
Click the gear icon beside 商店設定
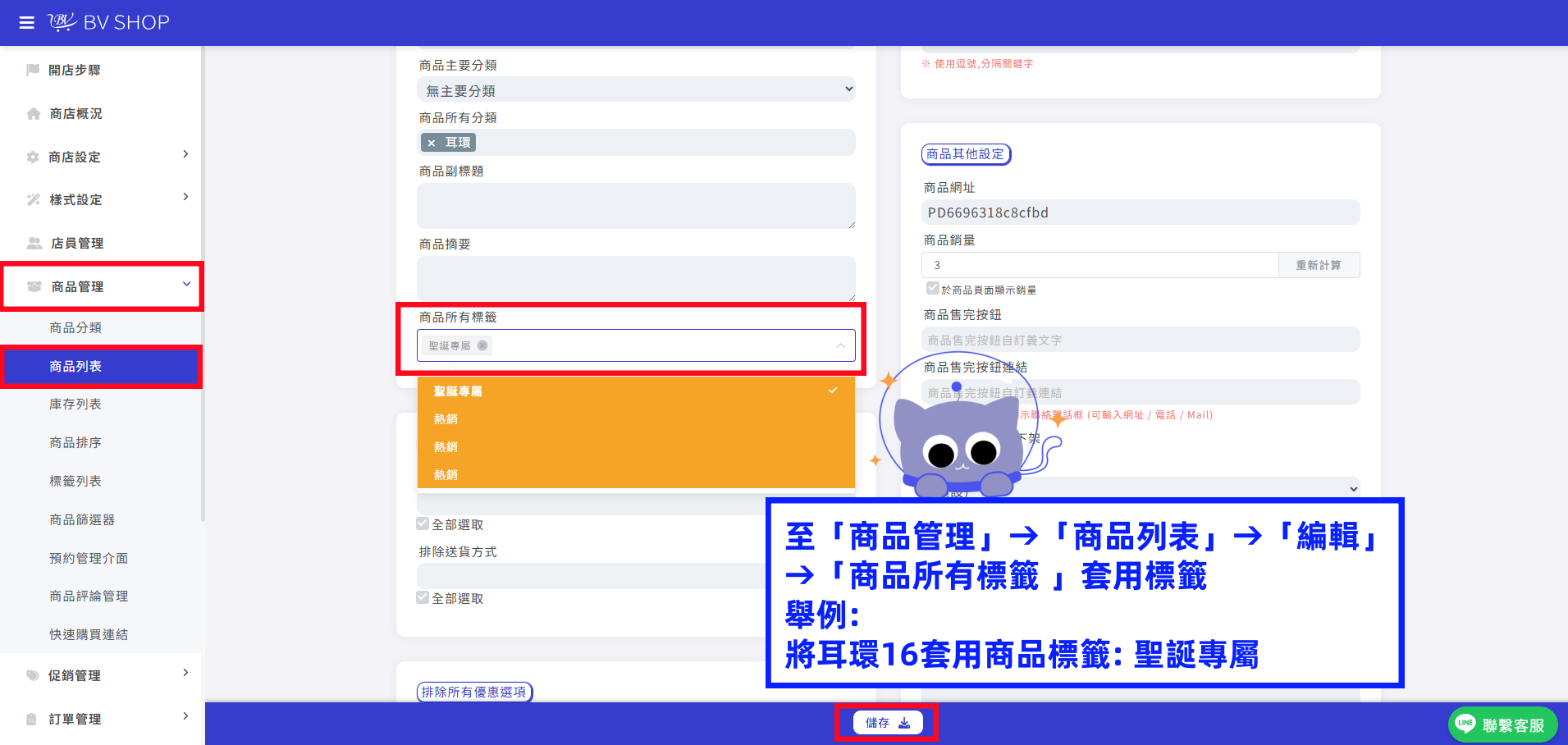[33, 157]
